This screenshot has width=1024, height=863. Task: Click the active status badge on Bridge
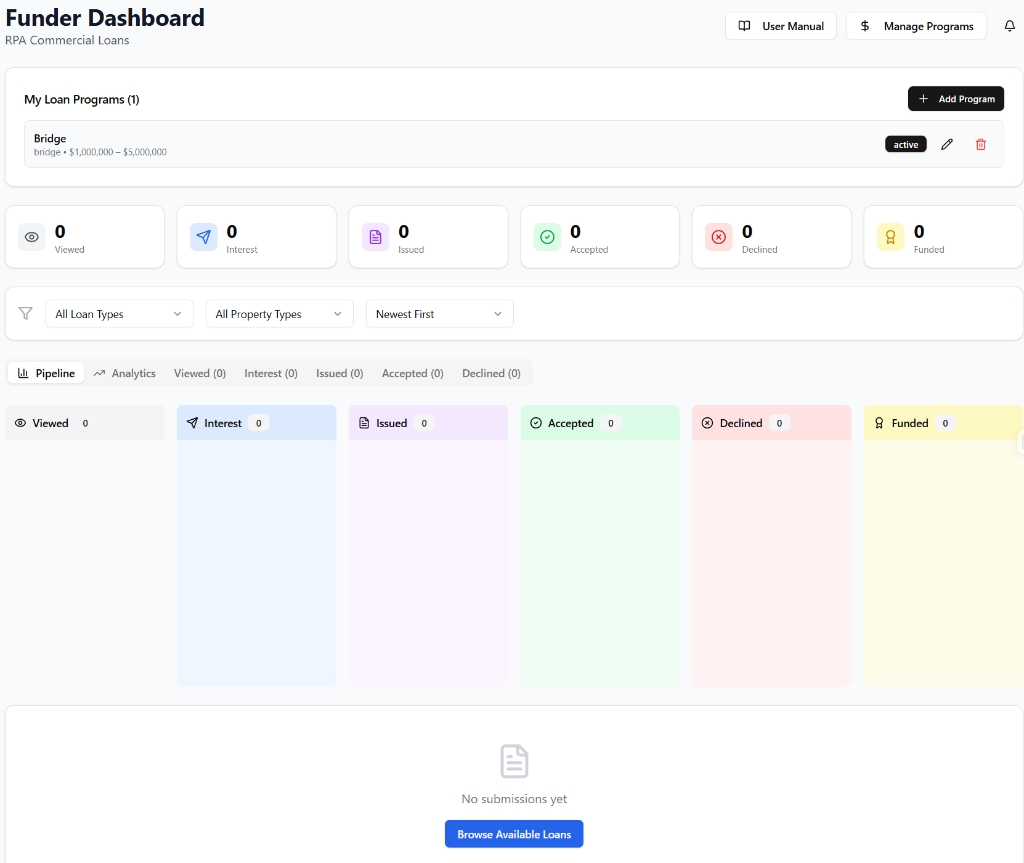coord(905,144)
